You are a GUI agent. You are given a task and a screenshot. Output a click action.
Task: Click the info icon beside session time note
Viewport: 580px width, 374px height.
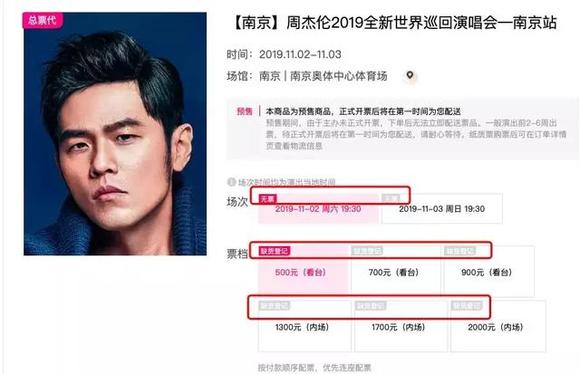(x=231, y=182)
